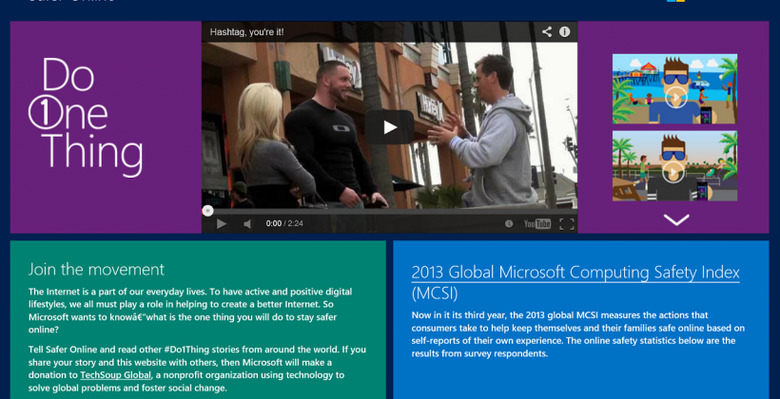Open the video info icon in the header
Screen dimensions: 780x399
click(x=565, y=32)
